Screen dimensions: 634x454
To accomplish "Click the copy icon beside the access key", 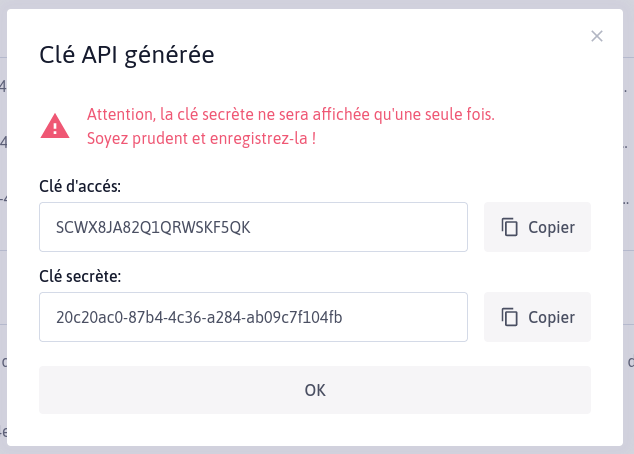I will coord(509,227).
